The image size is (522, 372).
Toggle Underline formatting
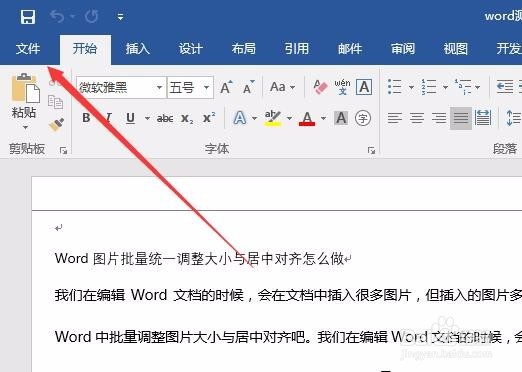pyautogui.click(x=130, y=118)
